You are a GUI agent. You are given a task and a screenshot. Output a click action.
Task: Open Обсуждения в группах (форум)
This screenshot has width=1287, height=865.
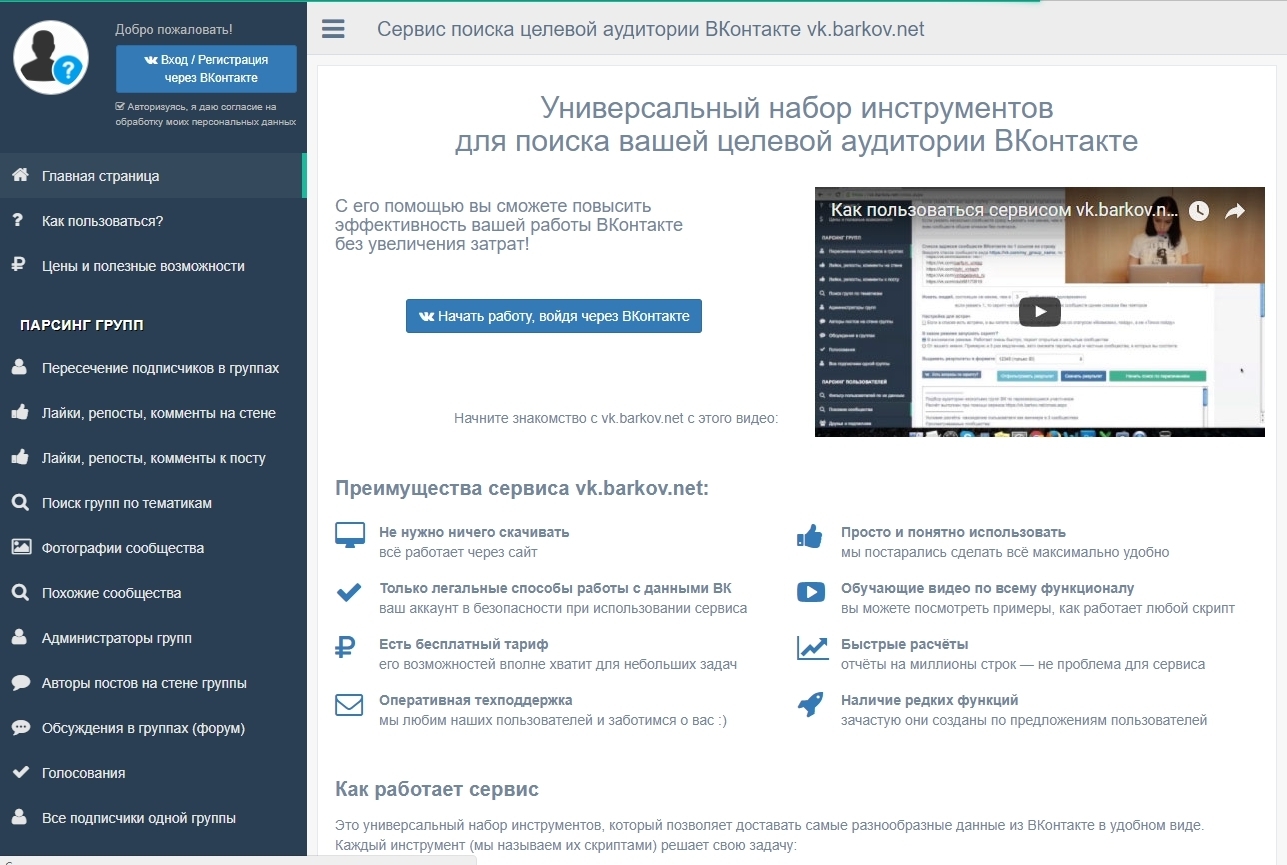coord(143,728)
